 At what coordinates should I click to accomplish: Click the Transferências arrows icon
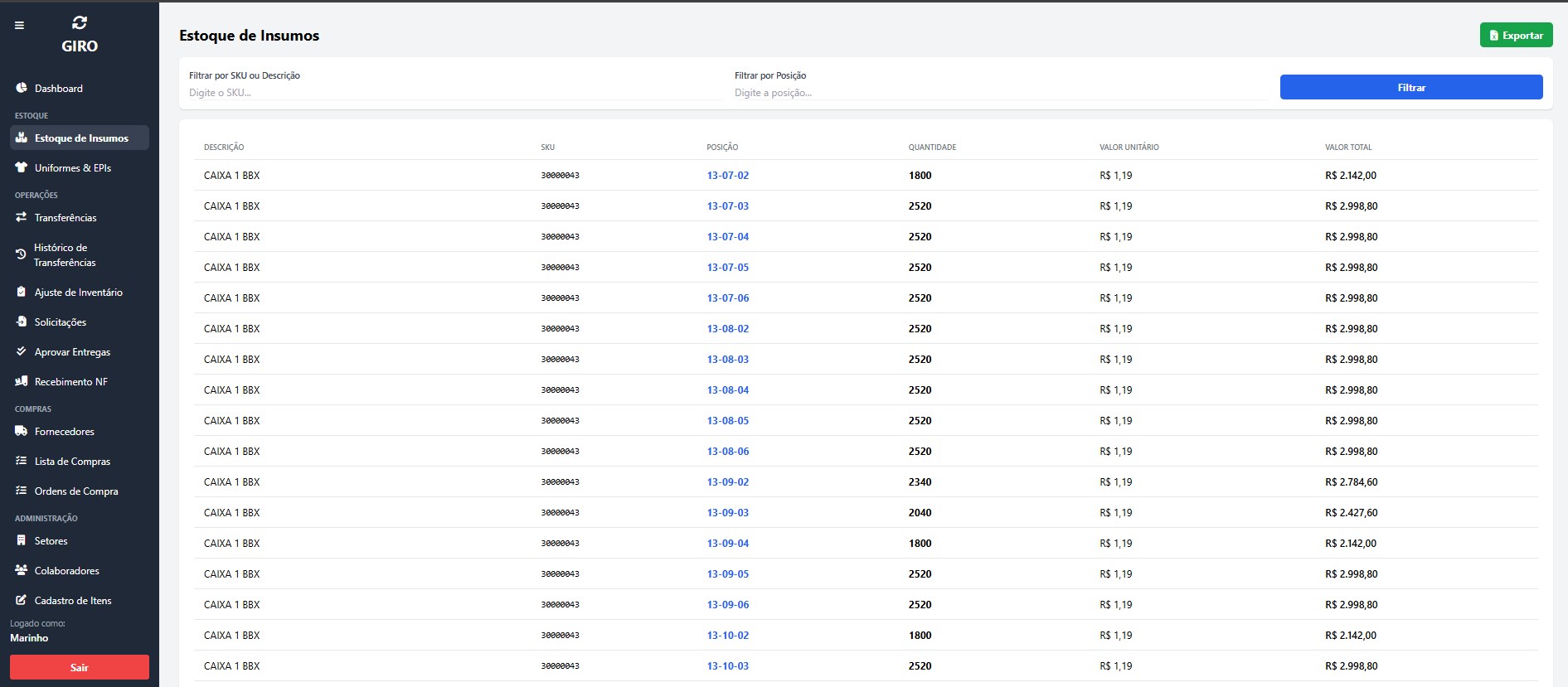(x=22, y=217)
